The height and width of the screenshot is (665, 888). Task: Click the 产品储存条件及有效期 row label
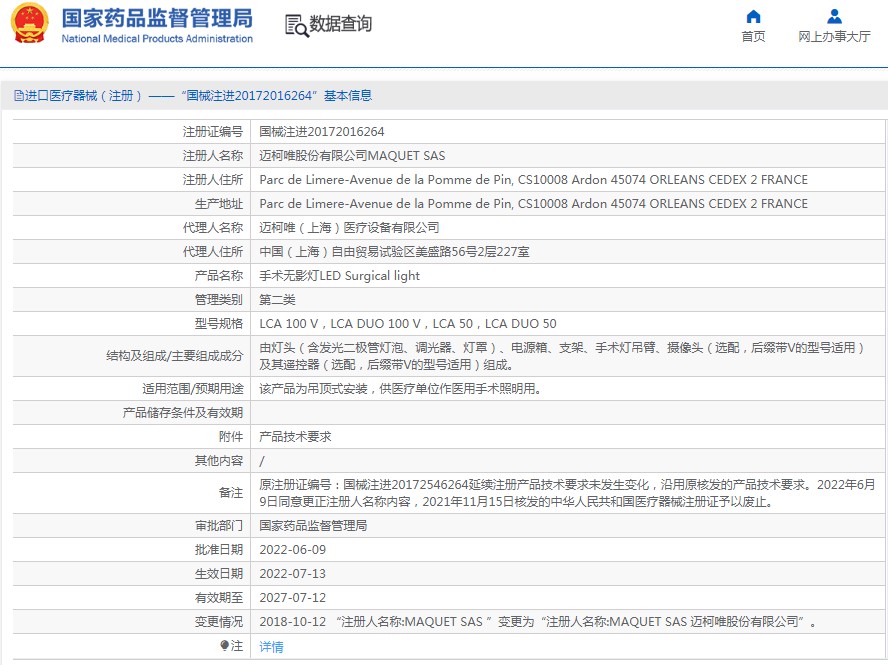182,413
